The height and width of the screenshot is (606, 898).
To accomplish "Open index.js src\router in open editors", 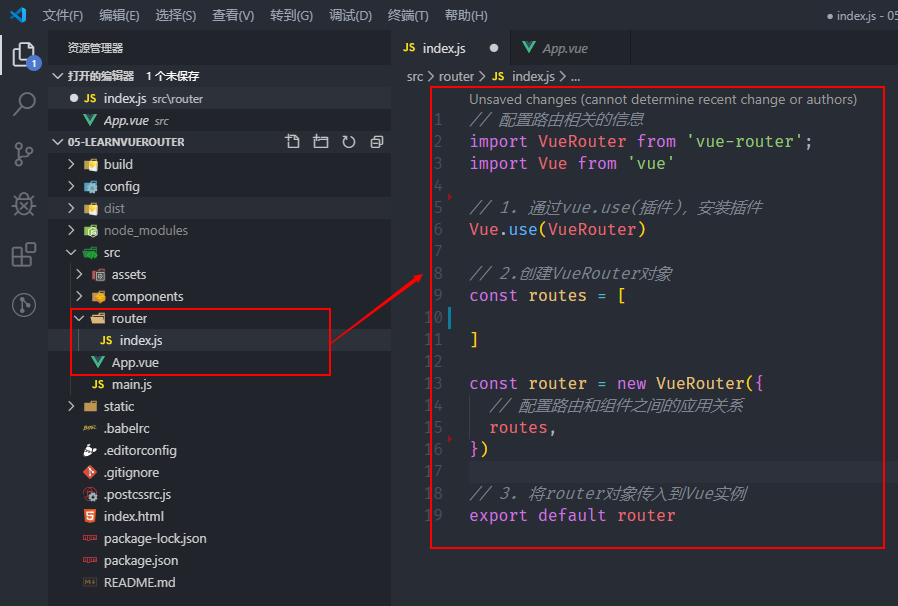I will (x=220, y=99).
